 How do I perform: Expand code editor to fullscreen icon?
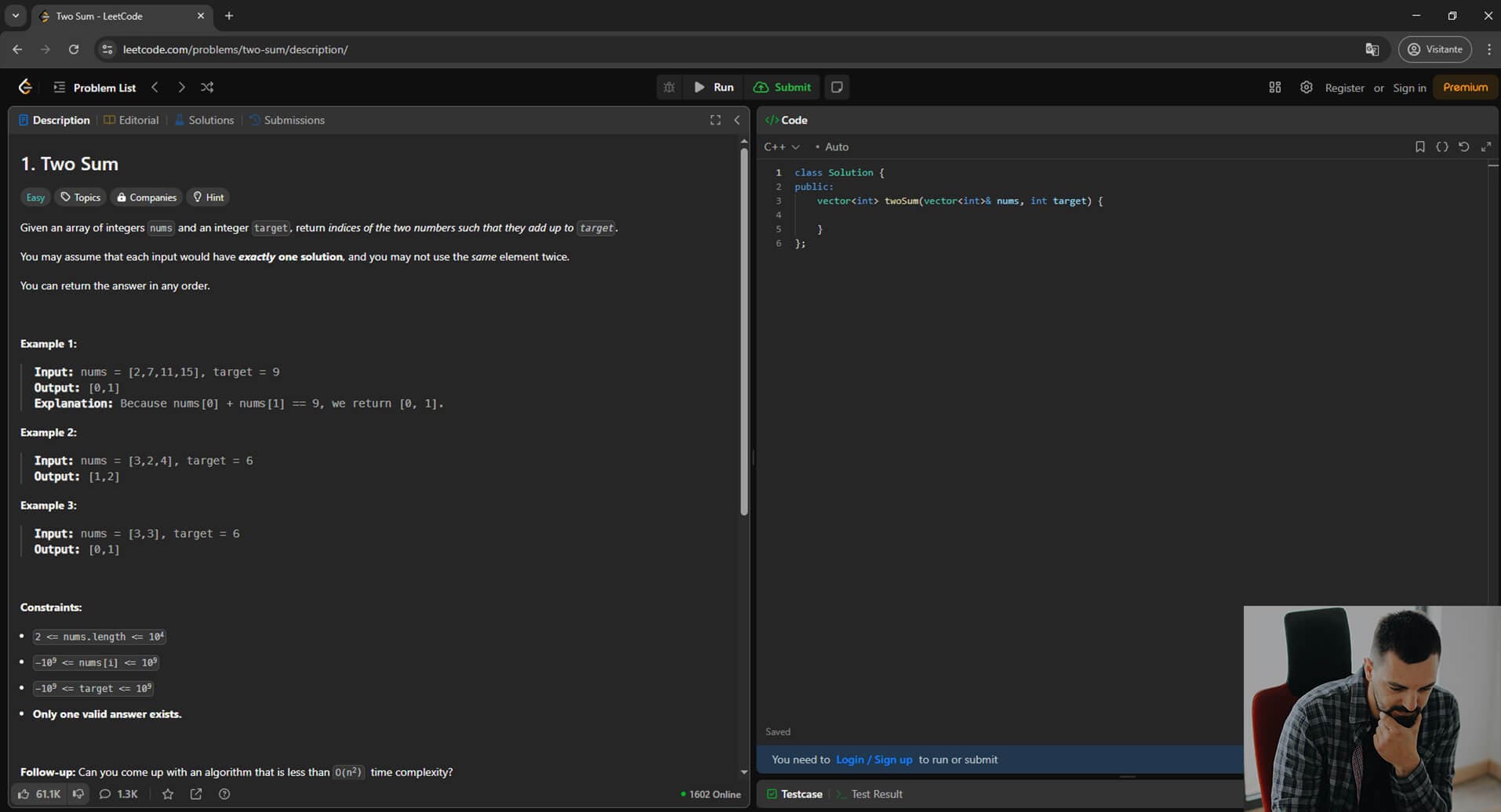click(1485, 147)
